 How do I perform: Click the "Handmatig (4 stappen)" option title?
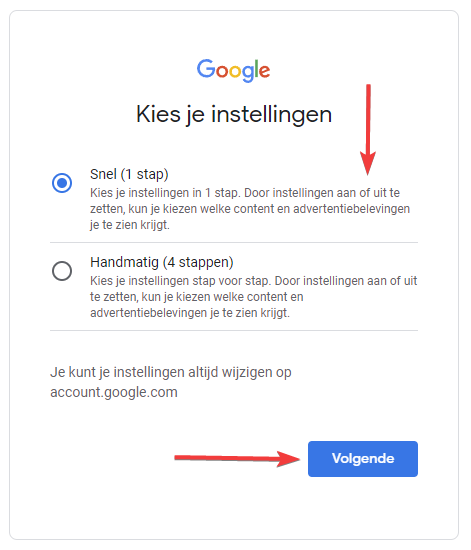click(x=162, y=262)
